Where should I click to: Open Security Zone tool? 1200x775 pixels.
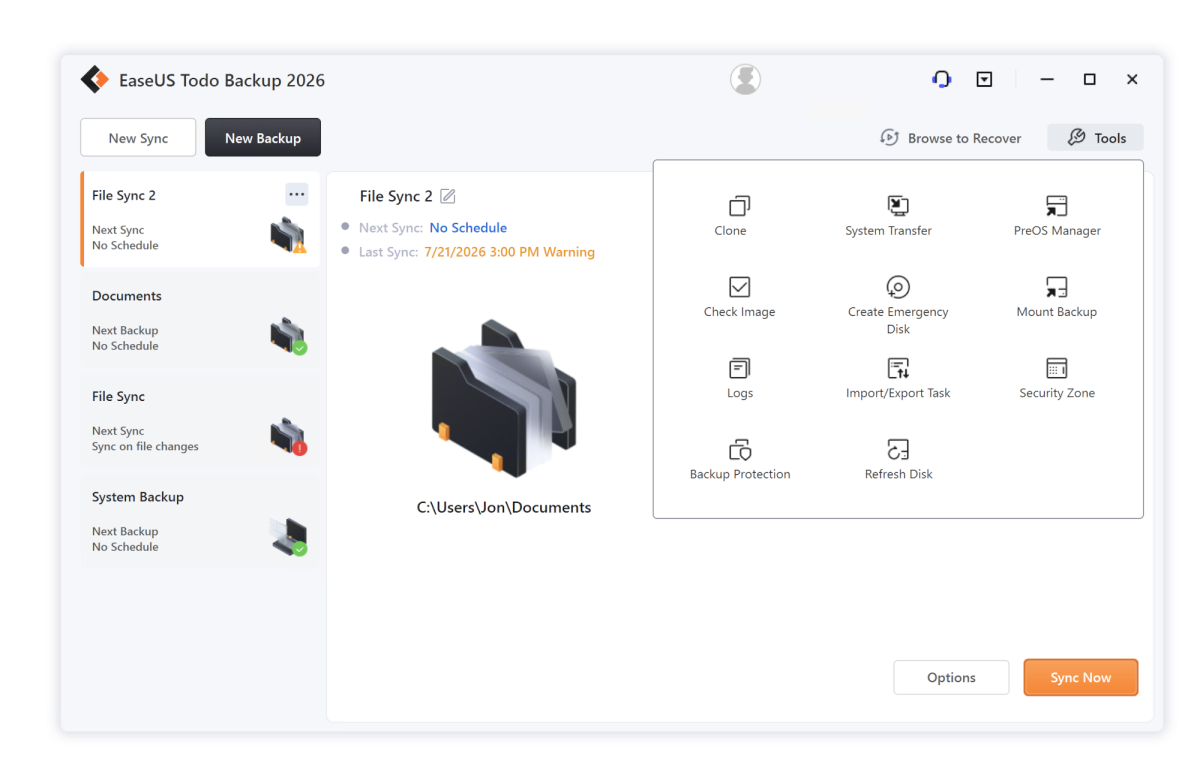(1057, 377)
